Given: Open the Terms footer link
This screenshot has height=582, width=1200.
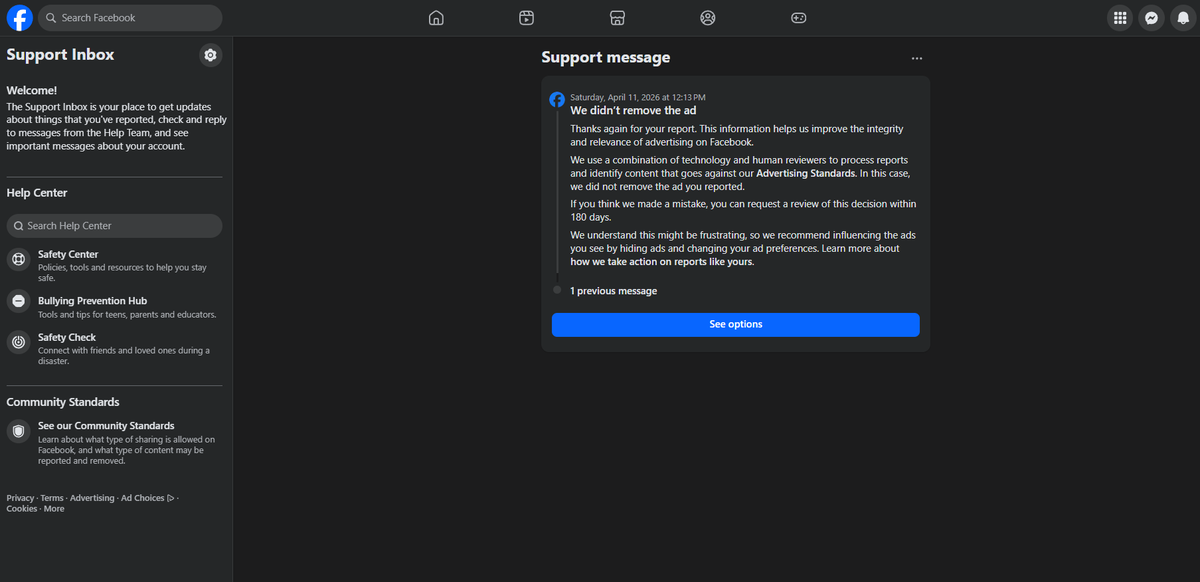Looking at the screenshot, I should 52,498.
